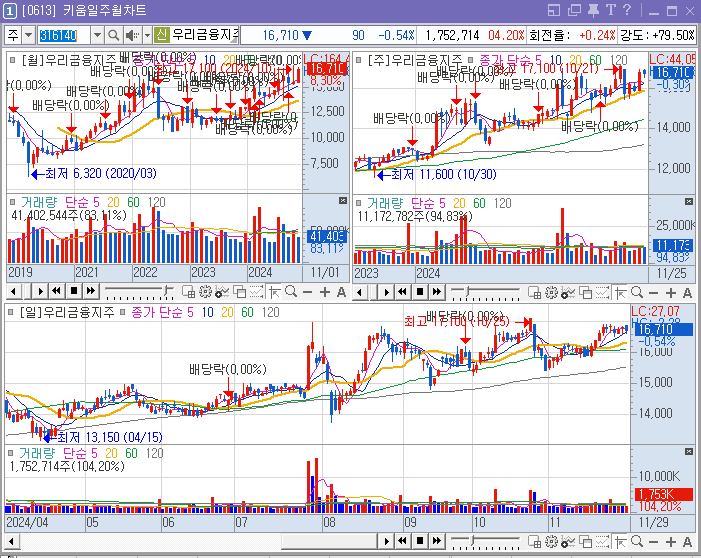The image size is (701, 558).
Task: Daily chart: click horizontal scrollbar left arrow
Action: click(12, 541)
